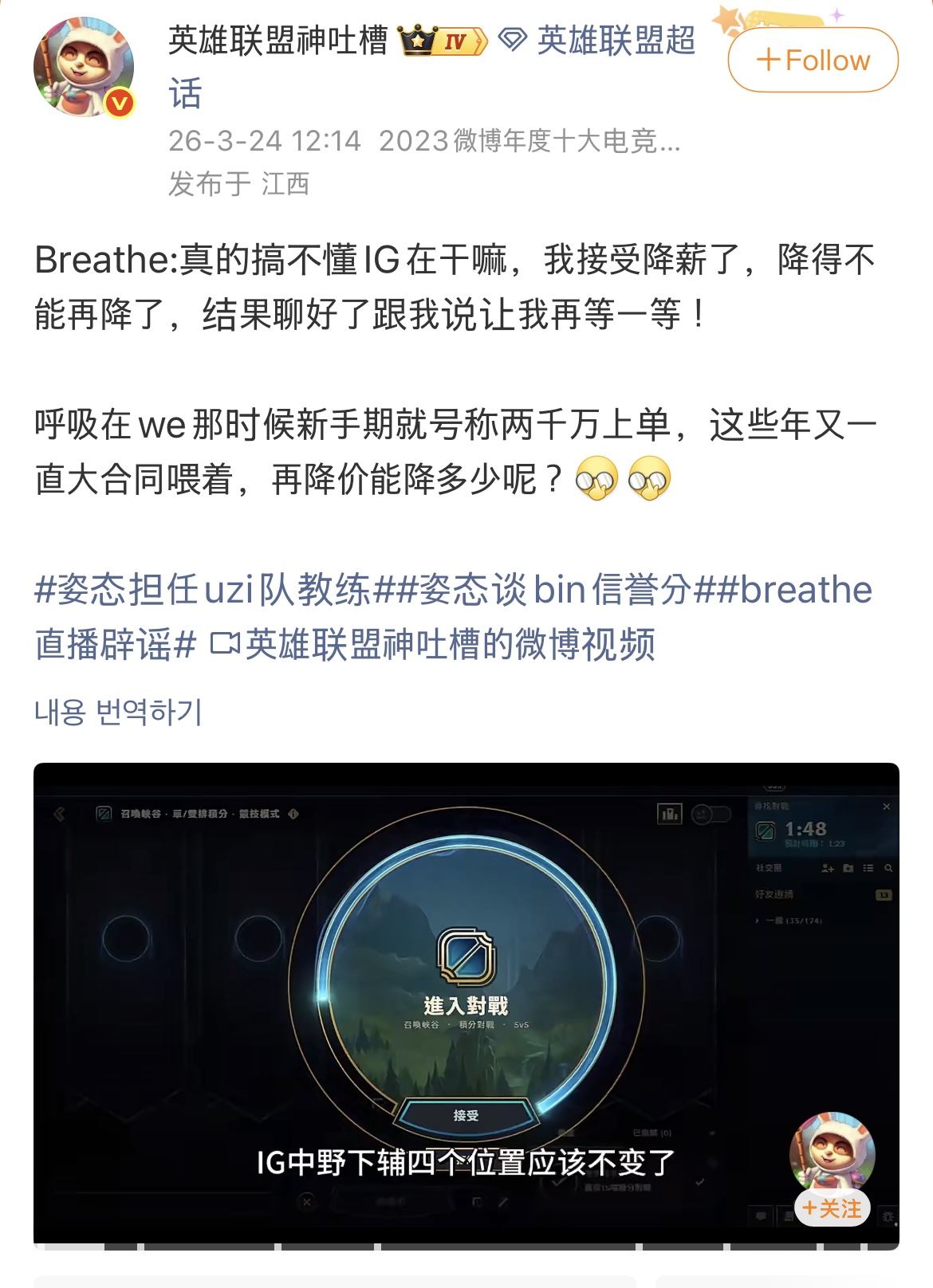Toggle the emote switch beside stats icon

pyautogui.click(x=711, y=814)
